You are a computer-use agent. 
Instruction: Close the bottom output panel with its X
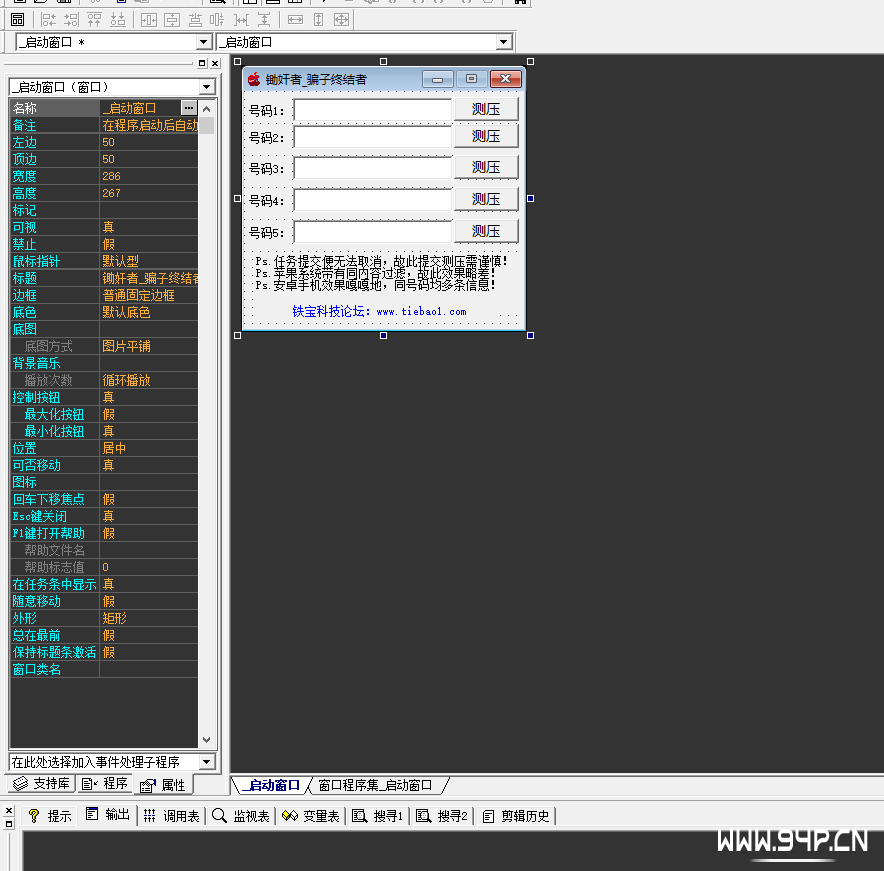(x=8, y=810)
